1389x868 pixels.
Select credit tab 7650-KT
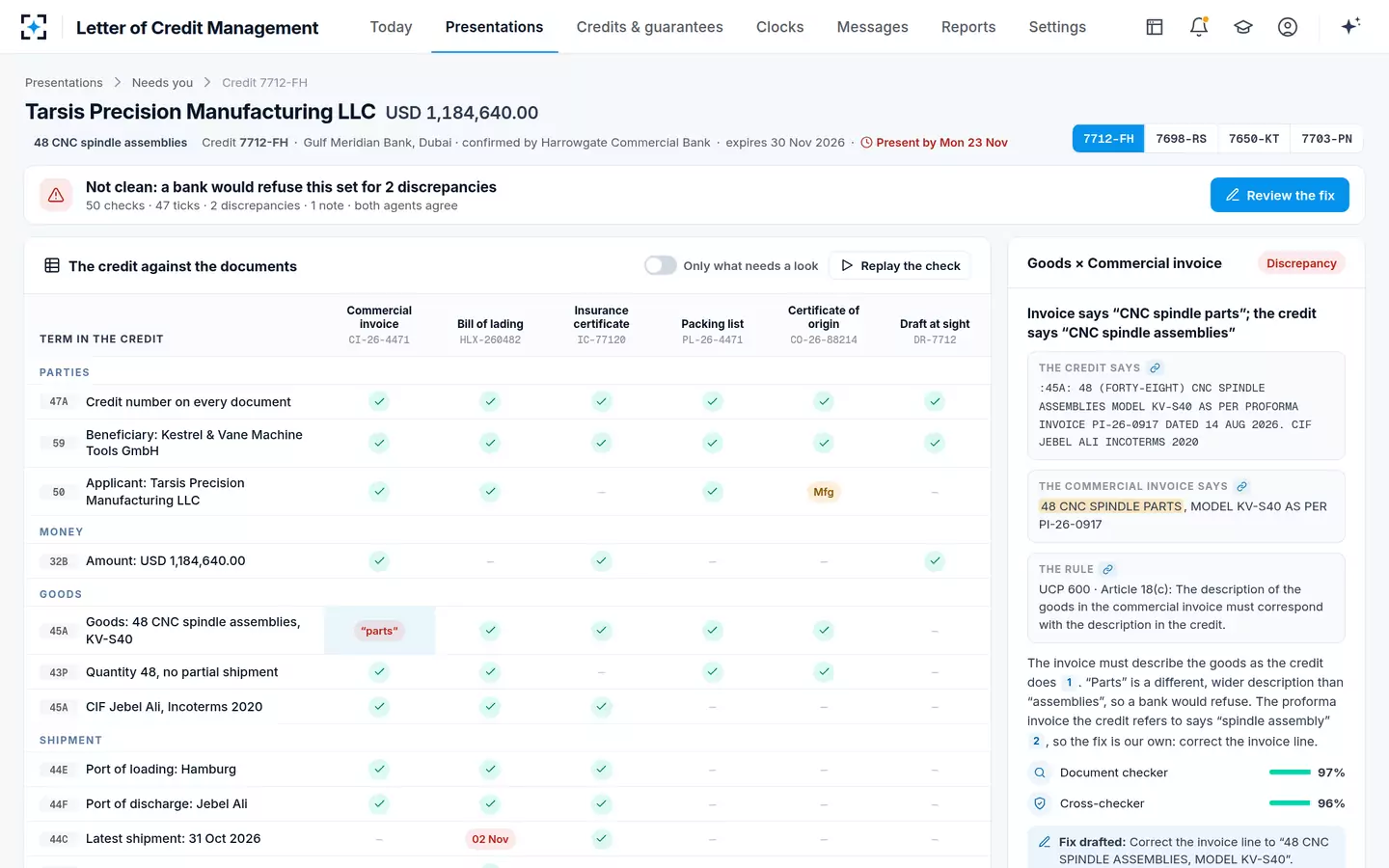[1254, 139]
